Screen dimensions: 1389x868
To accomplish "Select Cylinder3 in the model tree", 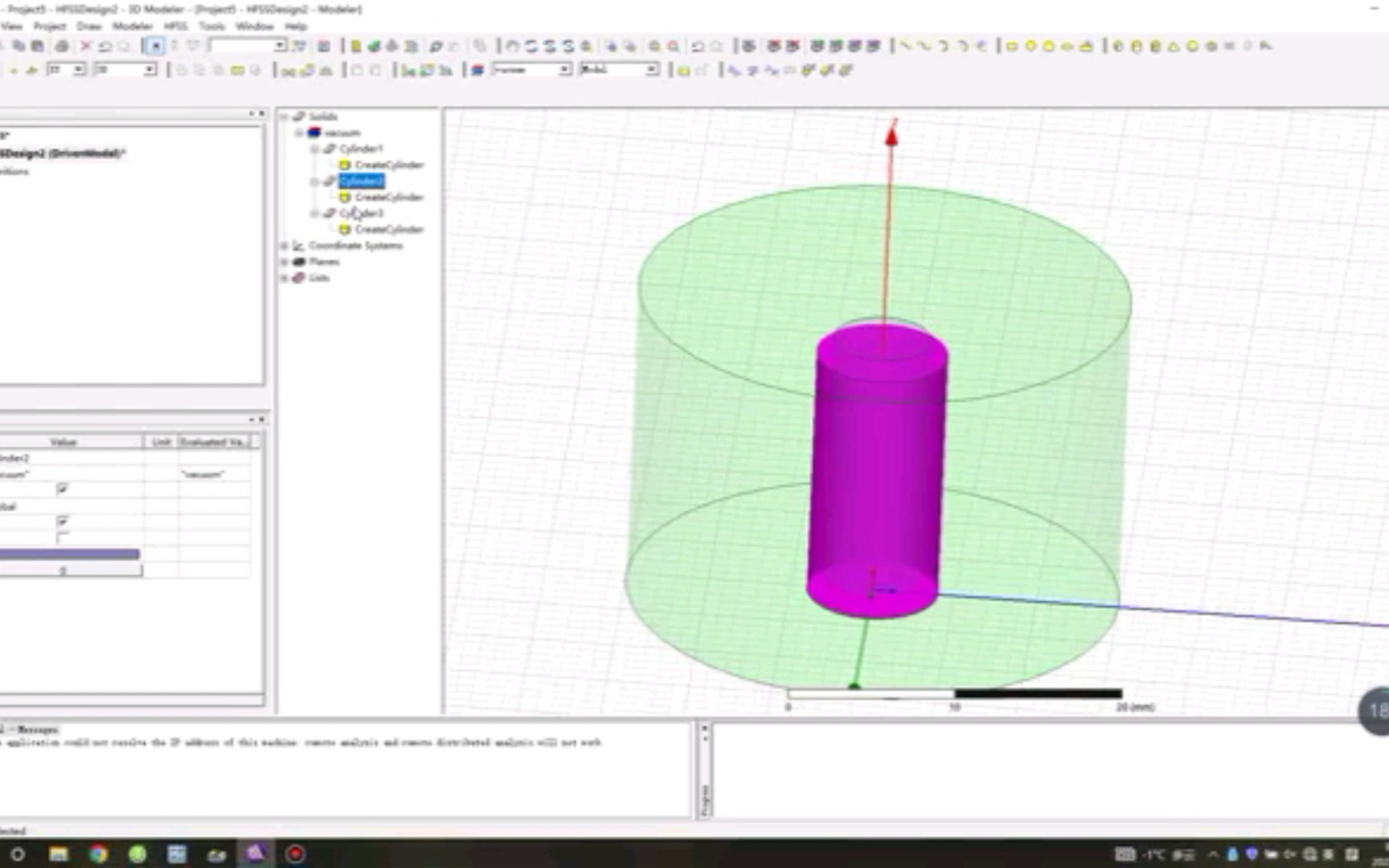I will tap(362, 214).
